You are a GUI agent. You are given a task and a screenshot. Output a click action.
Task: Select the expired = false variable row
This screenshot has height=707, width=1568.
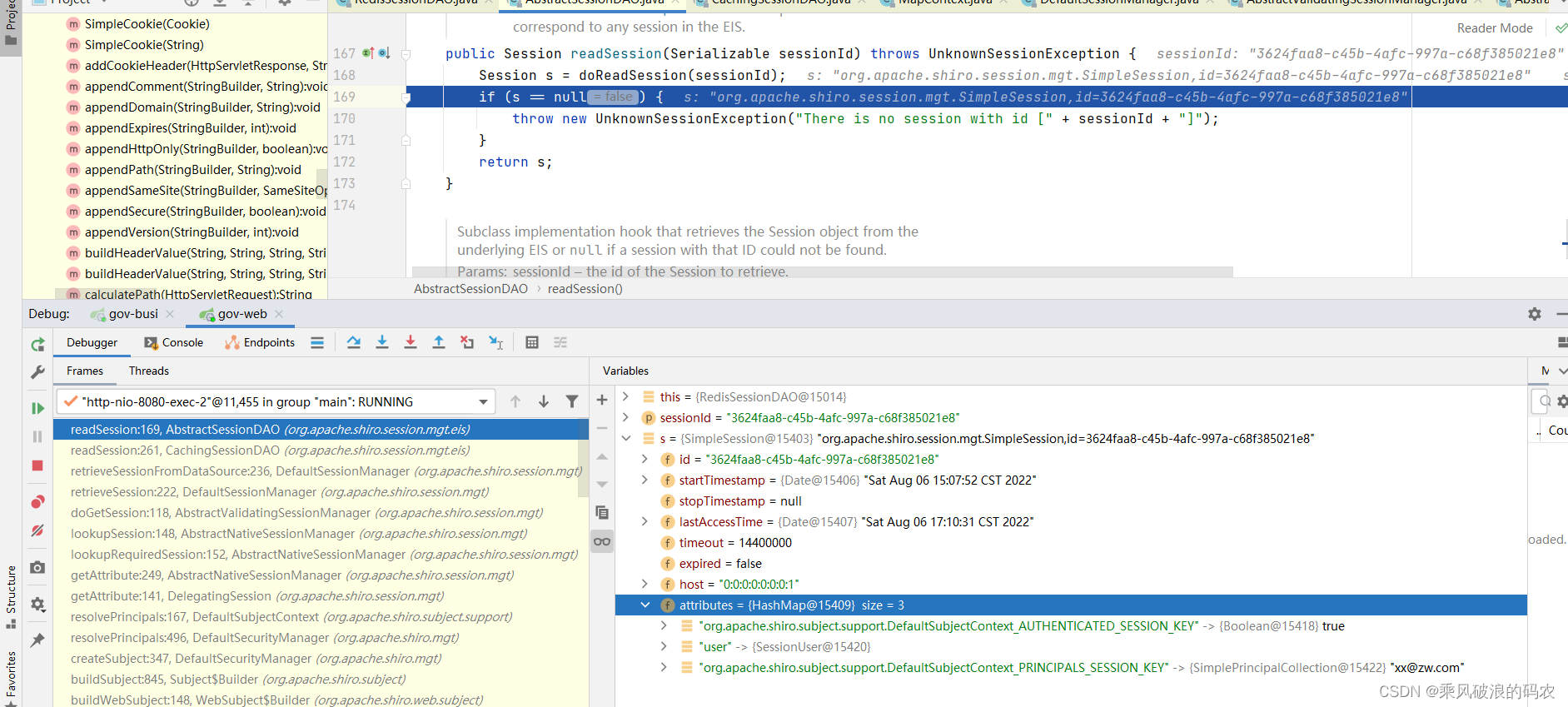click(x=1071, y=563)
